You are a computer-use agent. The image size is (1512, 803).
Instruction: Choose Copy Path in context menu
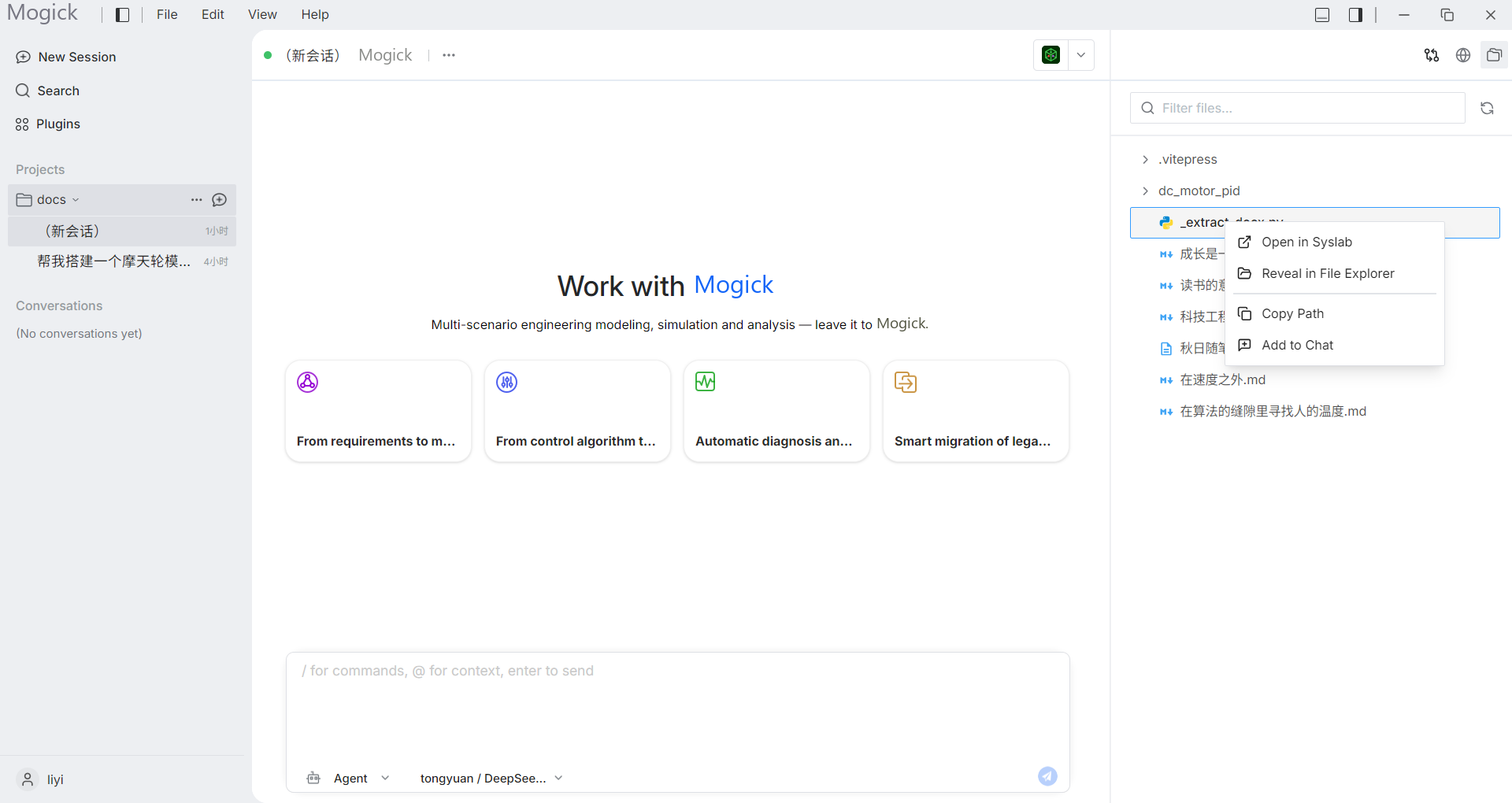pos(1335,313)
